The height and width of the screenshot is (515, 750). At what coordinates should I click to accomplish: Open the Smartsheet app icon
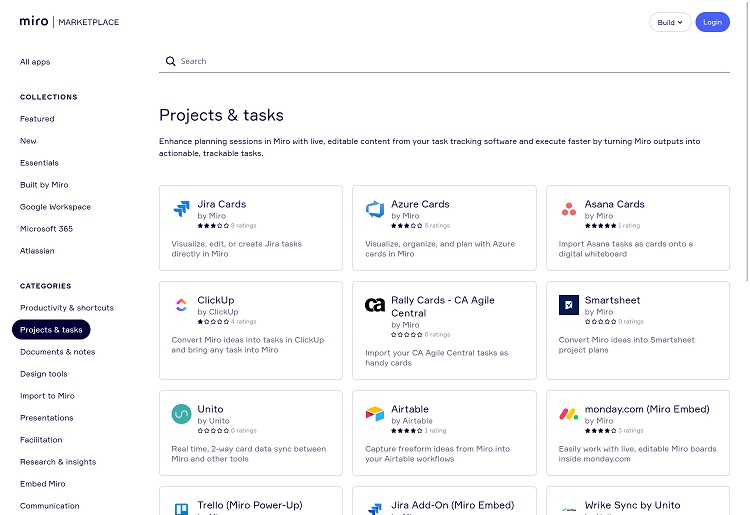point(569,305)
